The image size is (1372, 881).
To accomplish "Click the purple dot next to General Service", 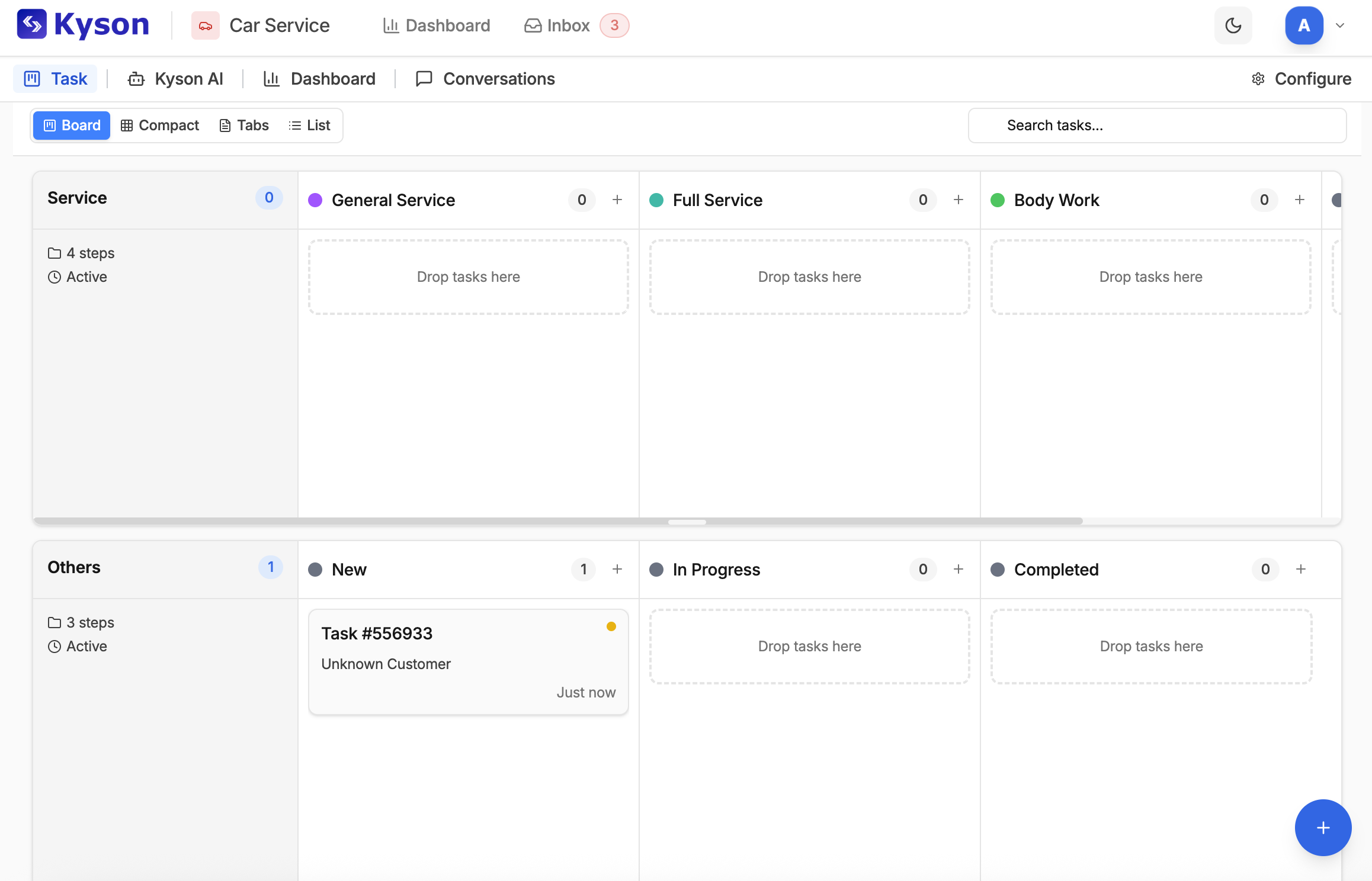I will click(x=315, y=200).
